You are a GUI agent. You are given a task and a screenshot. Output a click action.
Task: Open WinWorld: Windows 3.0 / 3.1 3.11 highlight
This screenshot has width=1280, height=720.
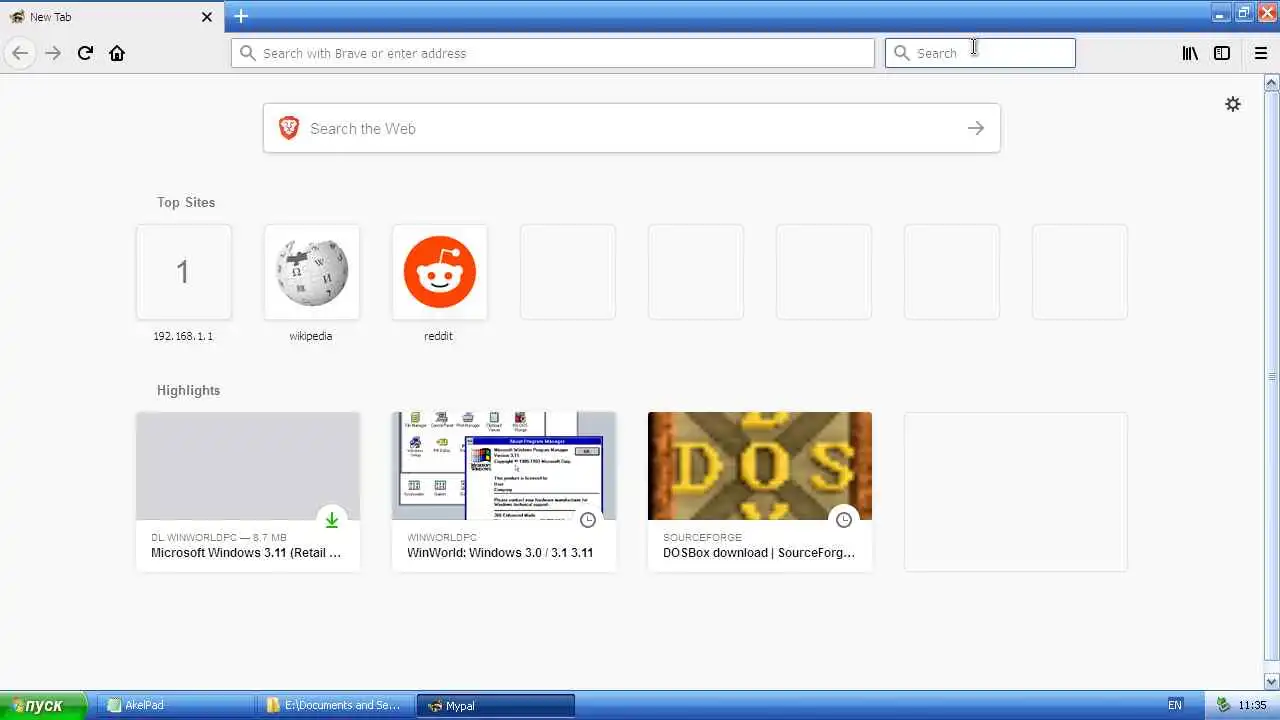[x=504, y=491]
